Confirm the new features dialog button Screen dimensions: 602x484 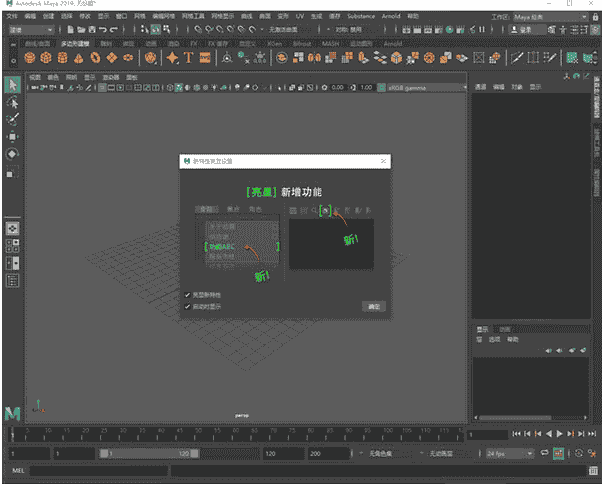374,306
